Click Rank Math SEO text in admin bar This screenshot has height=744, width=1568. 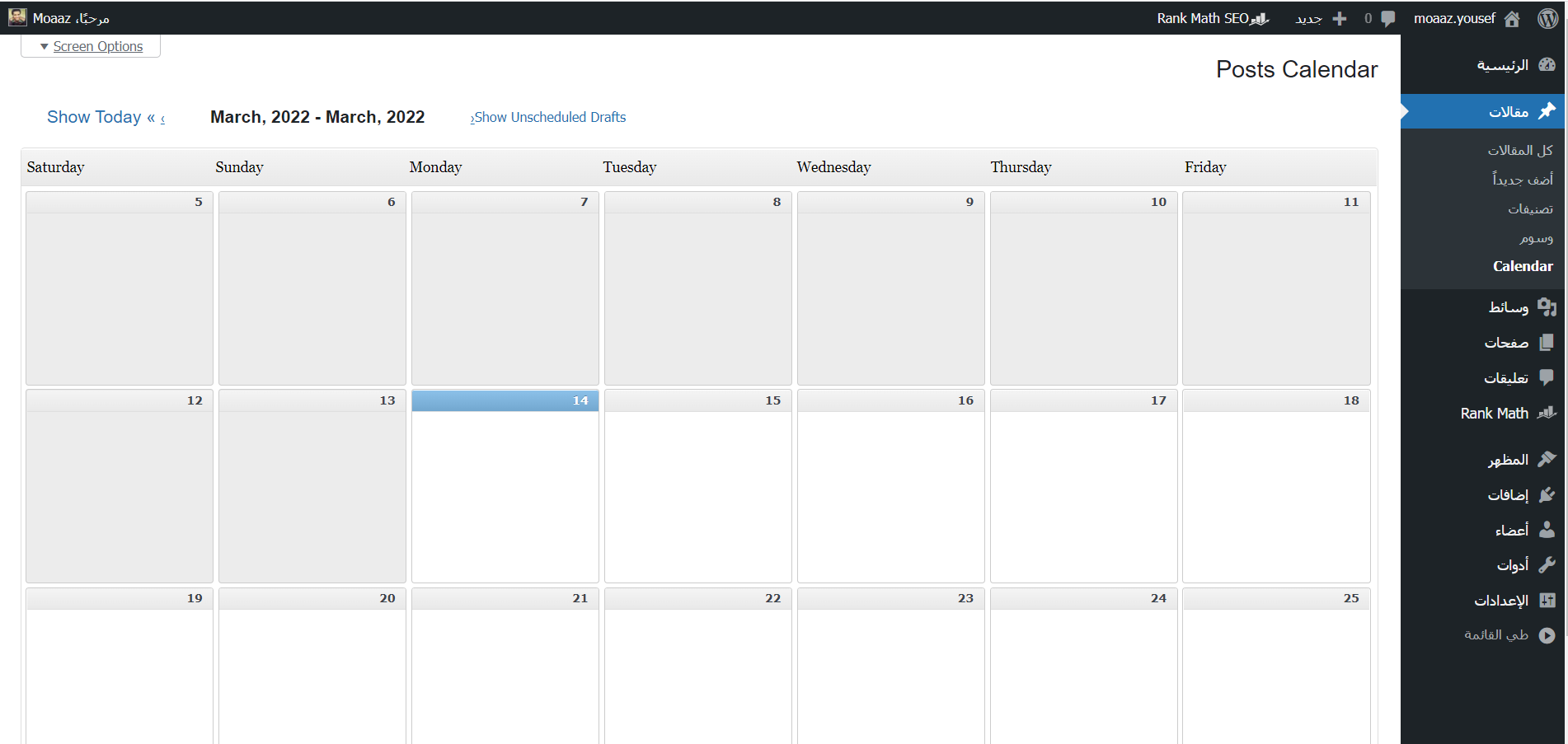(1203, 18)
